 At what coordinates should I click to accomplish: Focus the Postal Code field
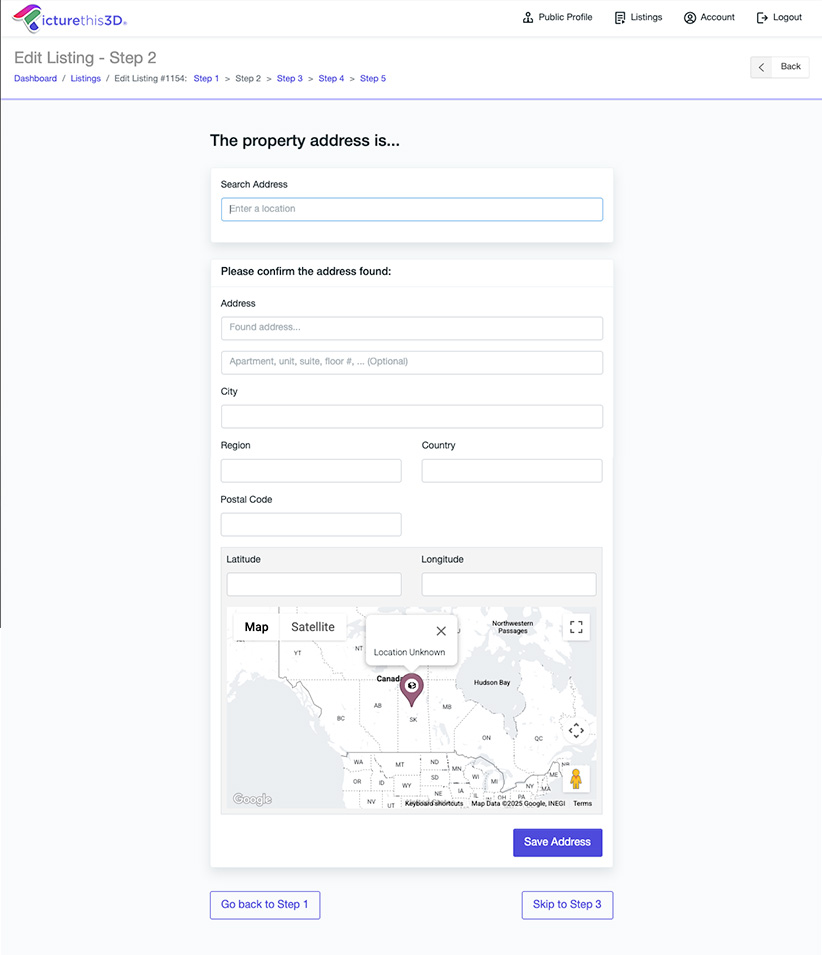tap(311, 524)
